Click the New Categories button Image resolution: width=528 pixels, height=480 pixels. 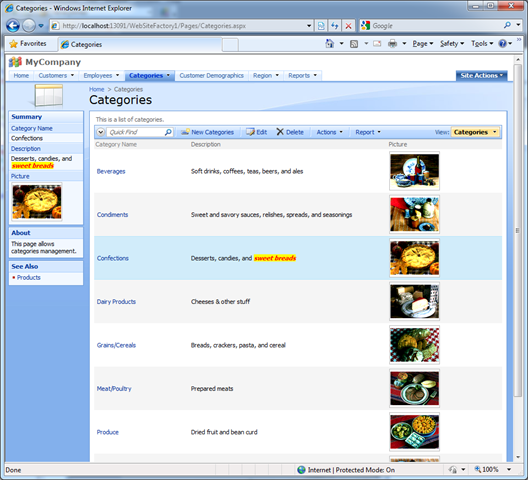207,132
